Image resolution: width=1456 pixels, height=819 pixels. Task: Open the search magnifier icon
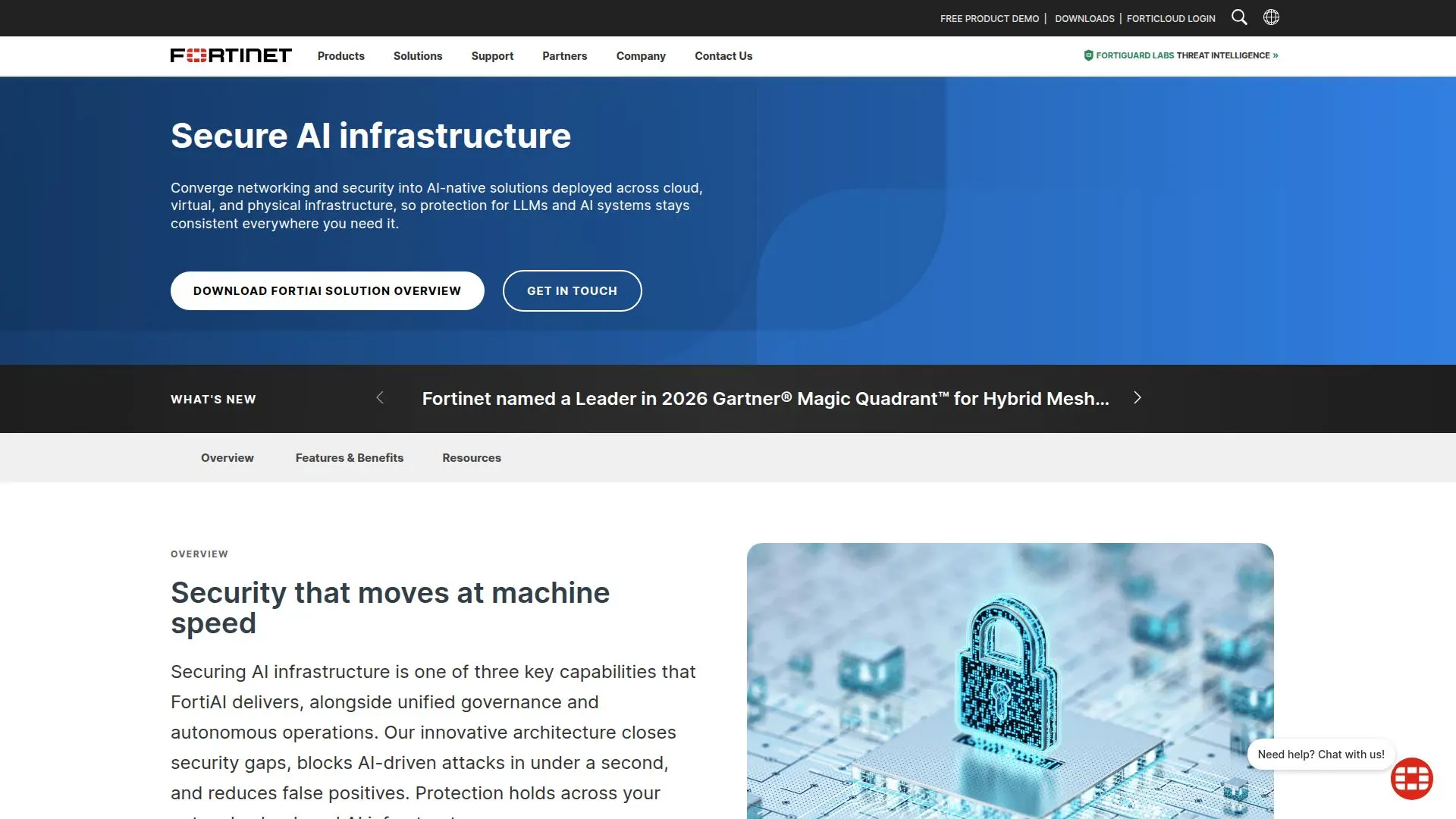tap(1239, 17)
